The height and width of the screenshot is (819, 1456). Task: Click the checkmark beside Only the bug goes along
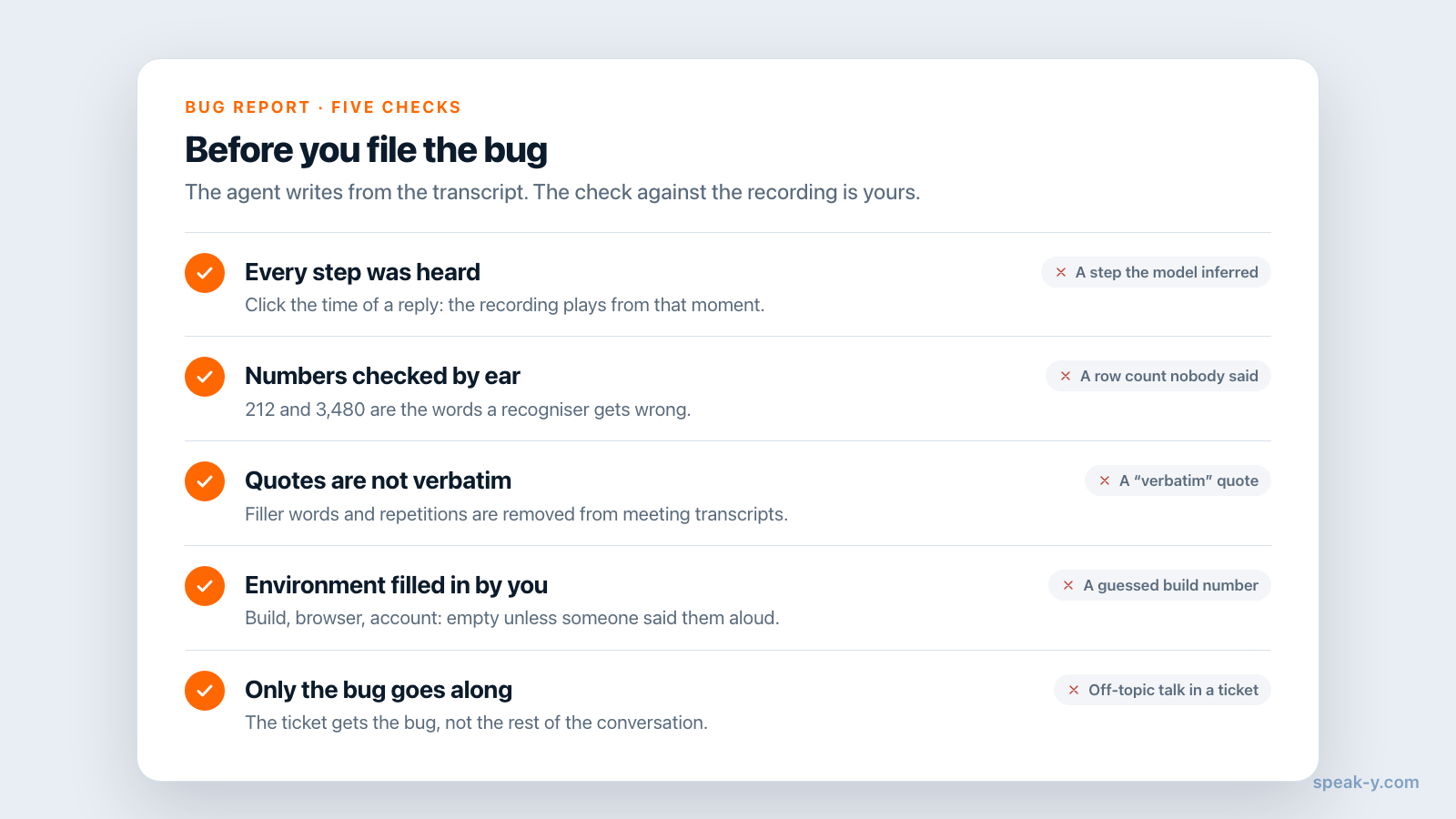pyautogui.click(x=205, y=691)
